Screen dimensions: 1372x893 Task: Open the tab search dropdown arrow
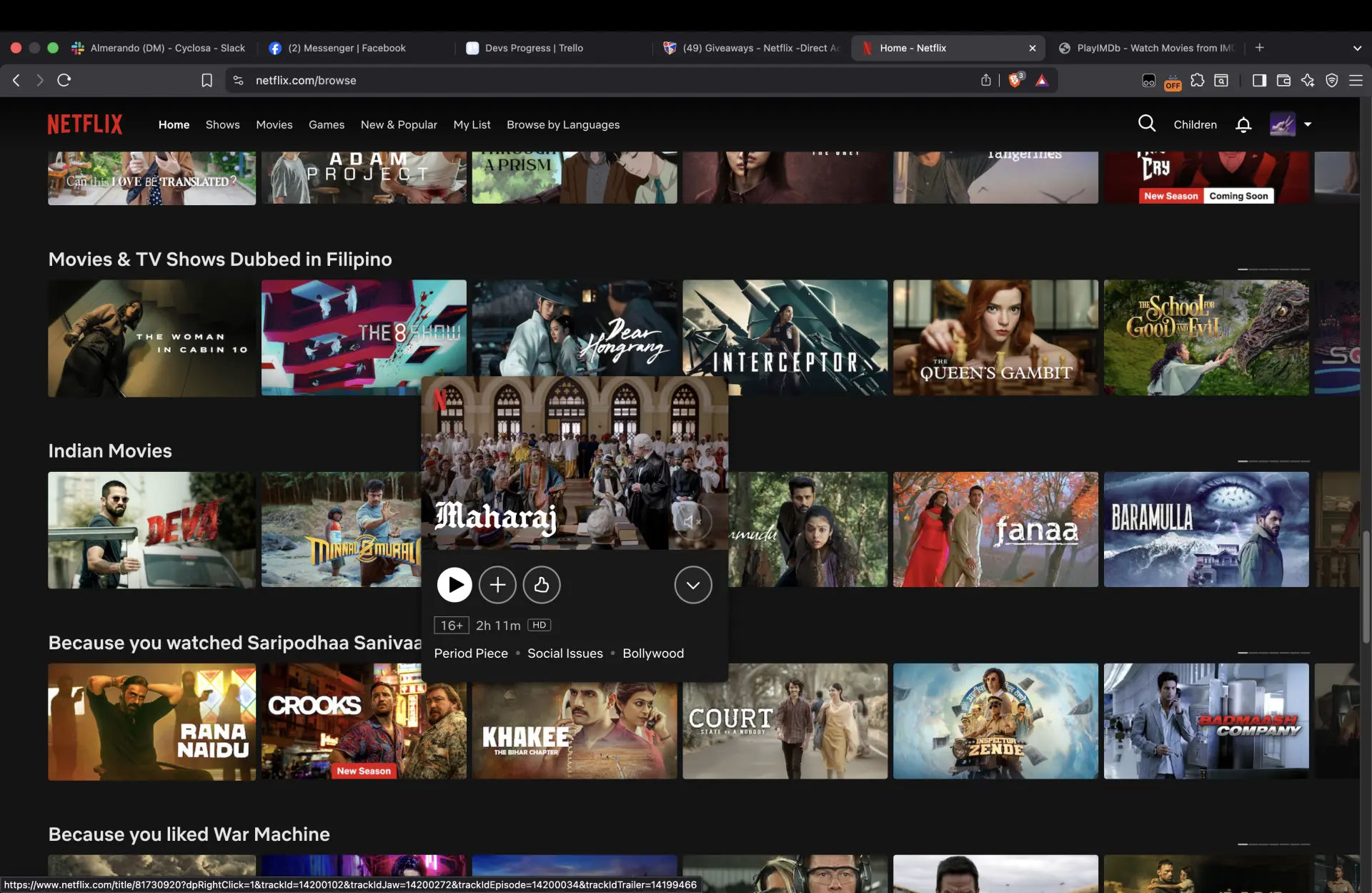(x=1357, y=48)
